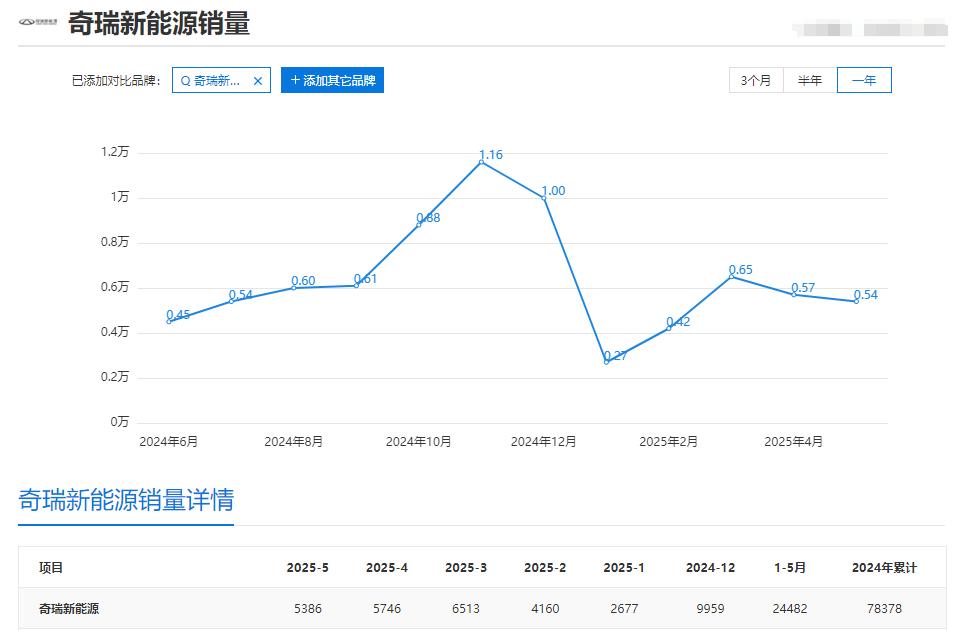Click the 78378 yearly total cell
Image resolution: width=961 pixels, height=631 pixels.
(884, 609)
